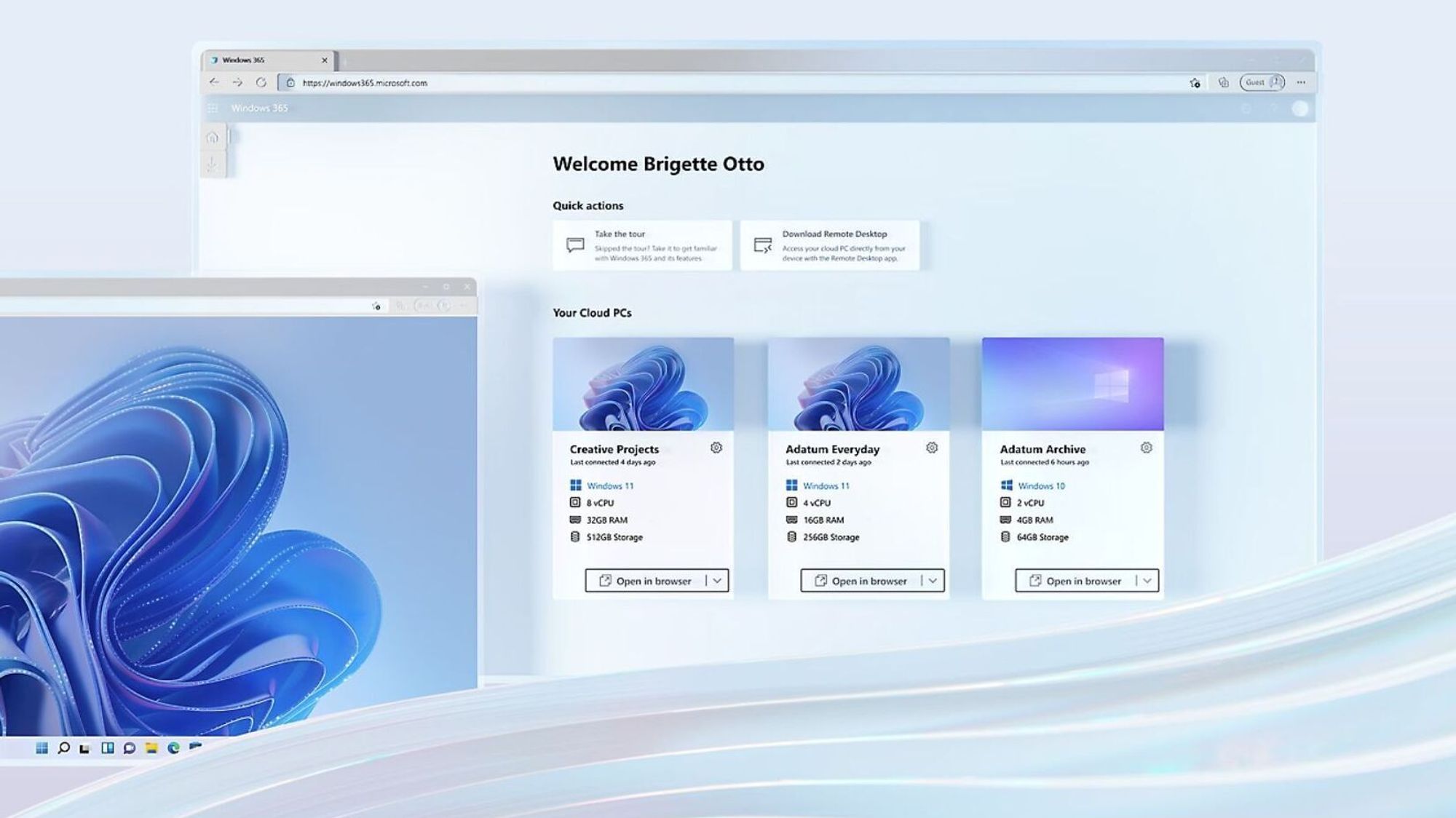Click the 2 vCPU spec text
Screen dimensions: 1456x818
pyautogui.click(x=1031, y=503)
